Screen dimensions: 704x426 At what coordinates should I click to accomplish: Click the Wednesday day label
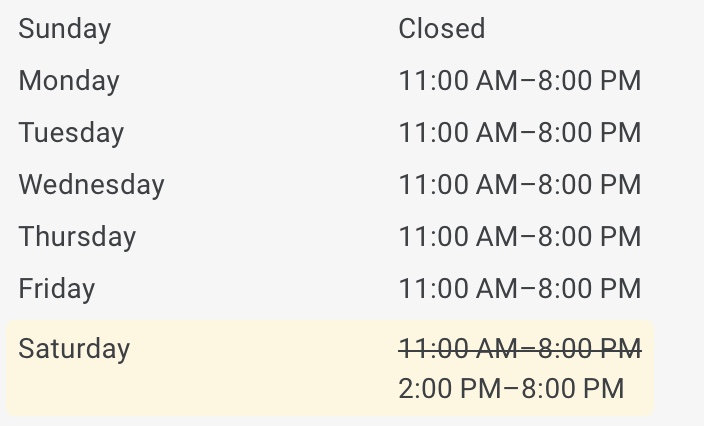tap(92, 185)
